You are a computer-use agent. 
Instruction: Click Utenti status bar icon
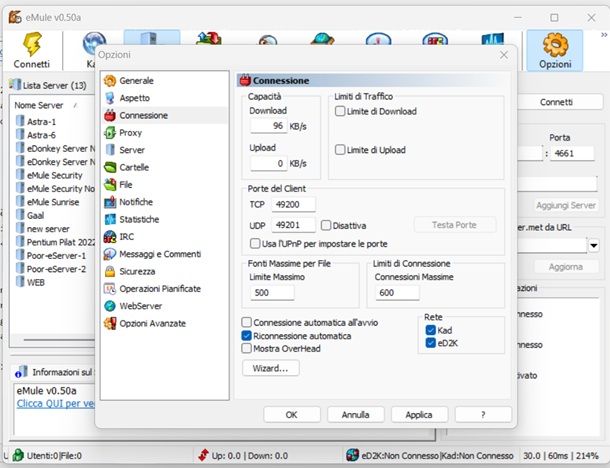click(18, 455)
